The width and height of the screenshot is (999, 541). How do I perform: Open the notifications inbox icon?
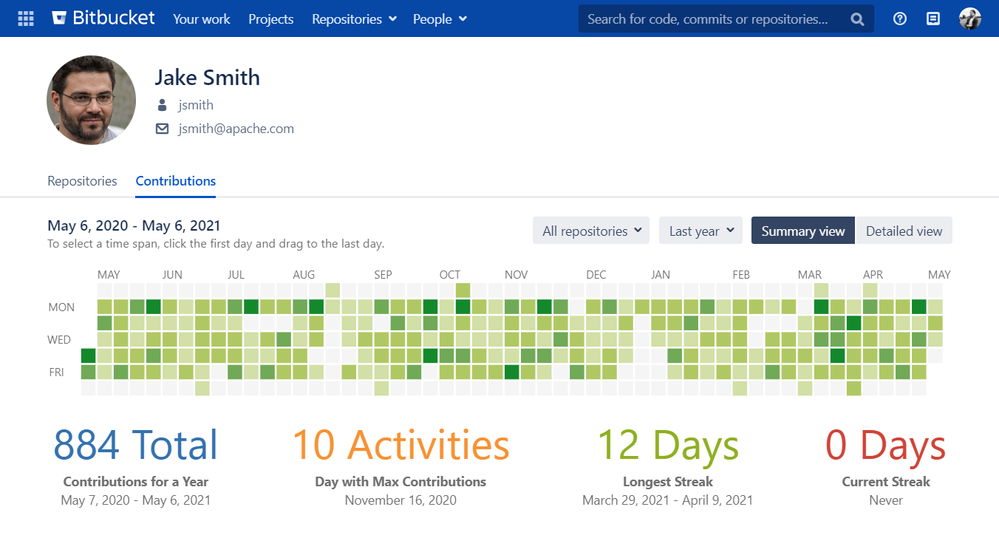pyautogui.click(x=933, y=18)
